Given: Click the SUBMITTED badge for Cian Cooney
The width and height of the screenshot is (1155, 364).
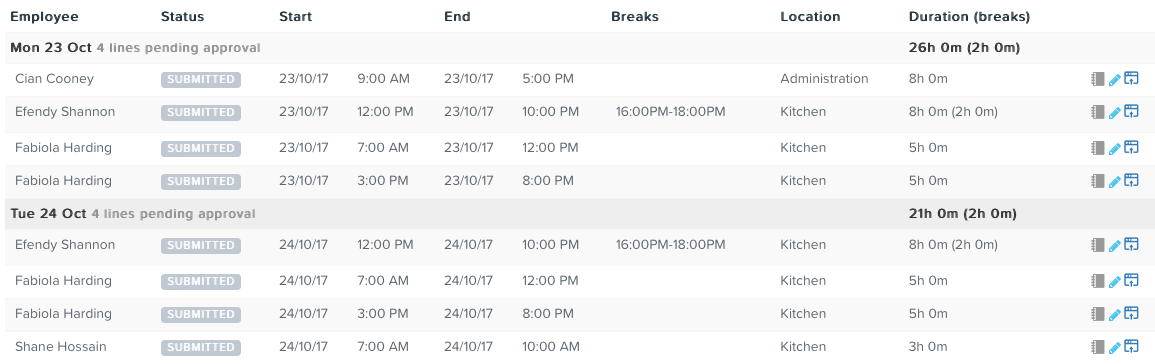Looking at the screenshot, I should (x=200, y=79).
